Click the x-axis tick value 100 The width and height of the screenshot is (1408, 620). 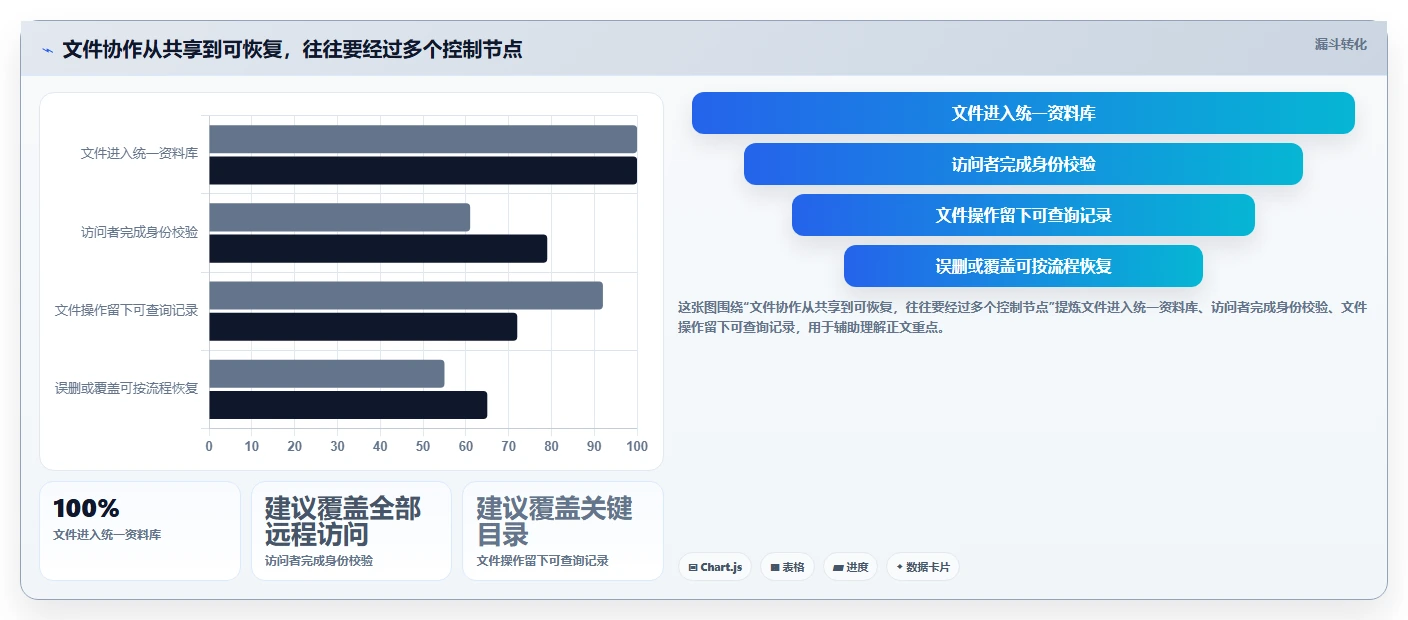coord(636,446)
